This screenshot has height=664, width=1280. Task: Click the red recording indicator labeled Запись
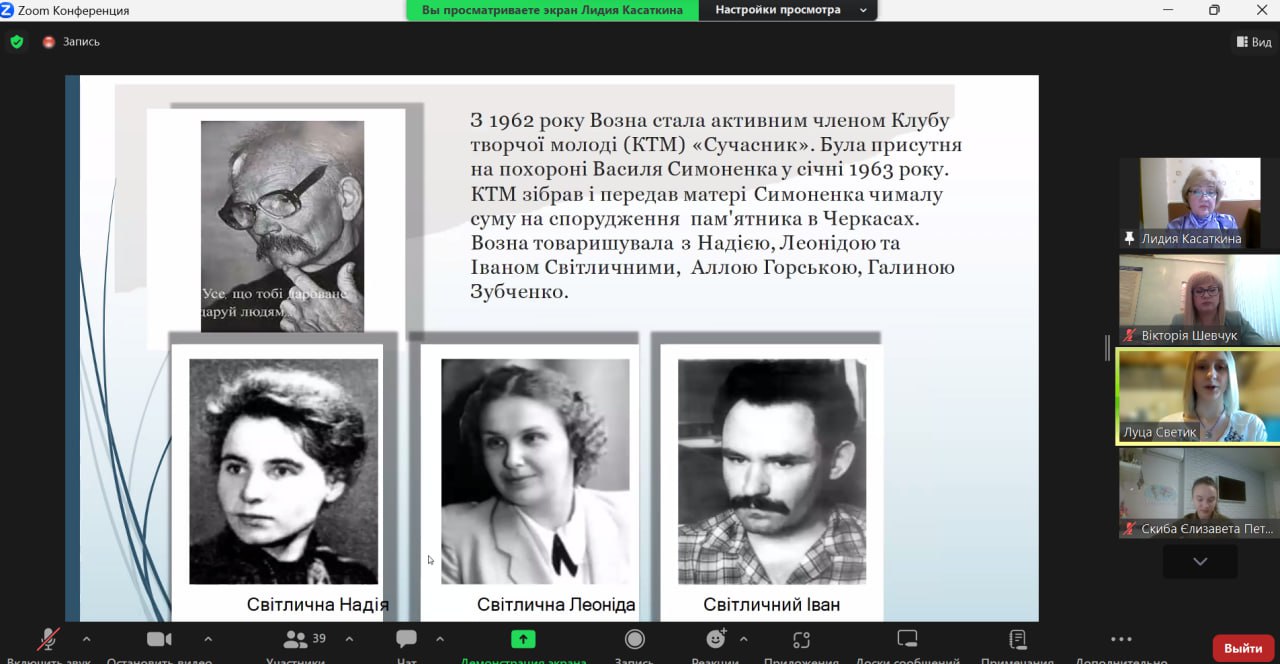point(71,42)
